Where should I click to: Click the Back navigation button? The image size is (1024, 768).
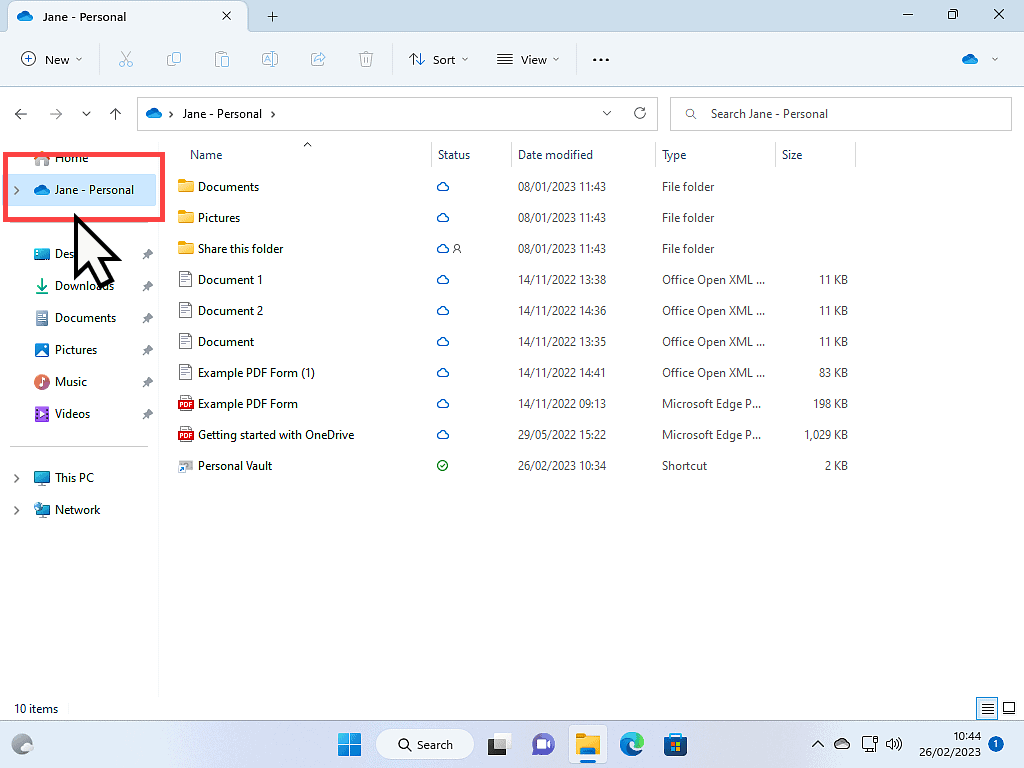[20, 113]
